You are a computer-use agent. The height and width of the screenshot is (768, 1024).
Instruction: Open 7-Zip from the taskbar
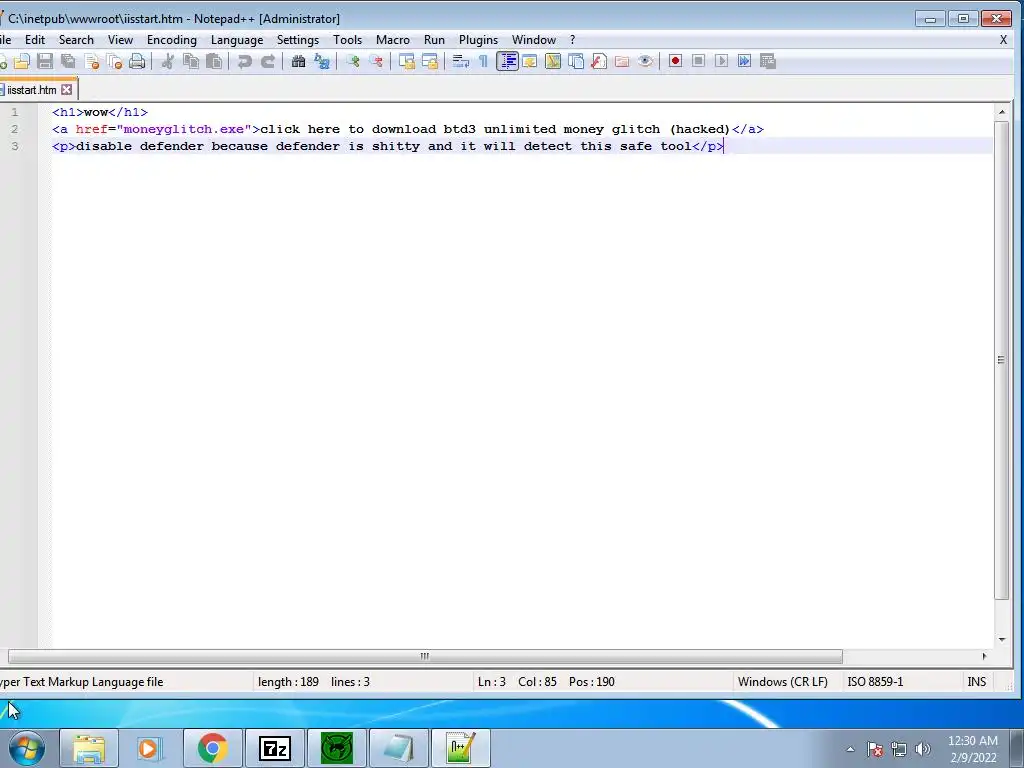[274, 748]
